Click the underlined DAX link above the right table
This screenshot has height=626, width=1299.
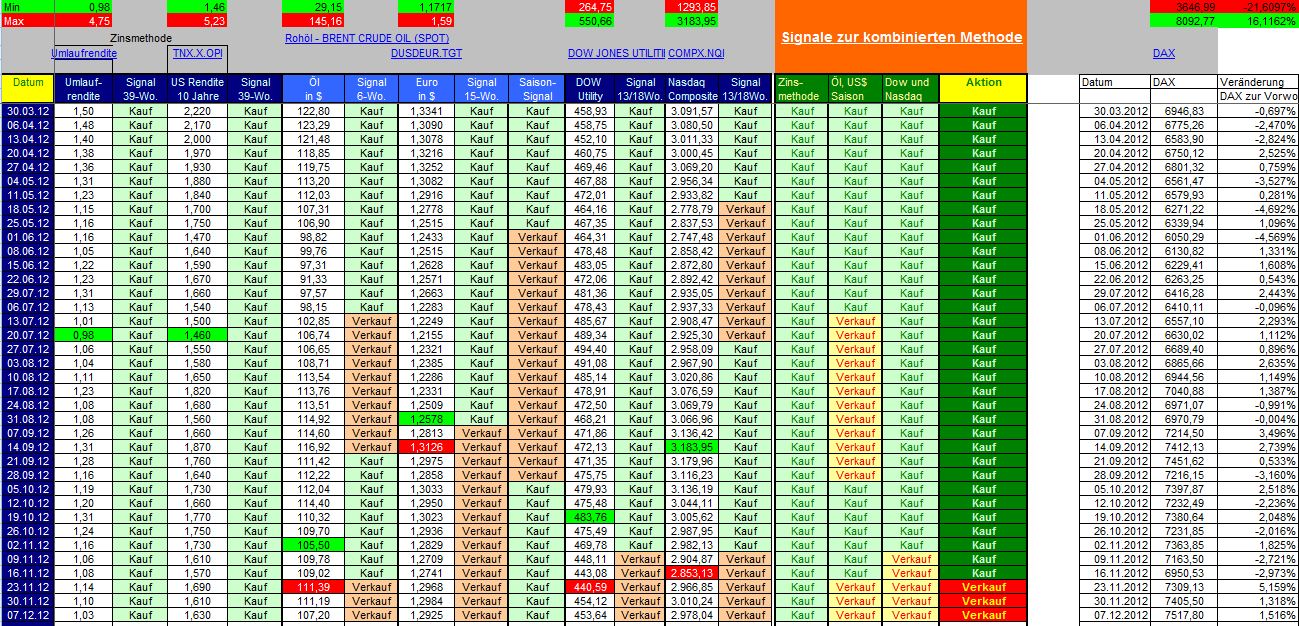(1164, 52)
